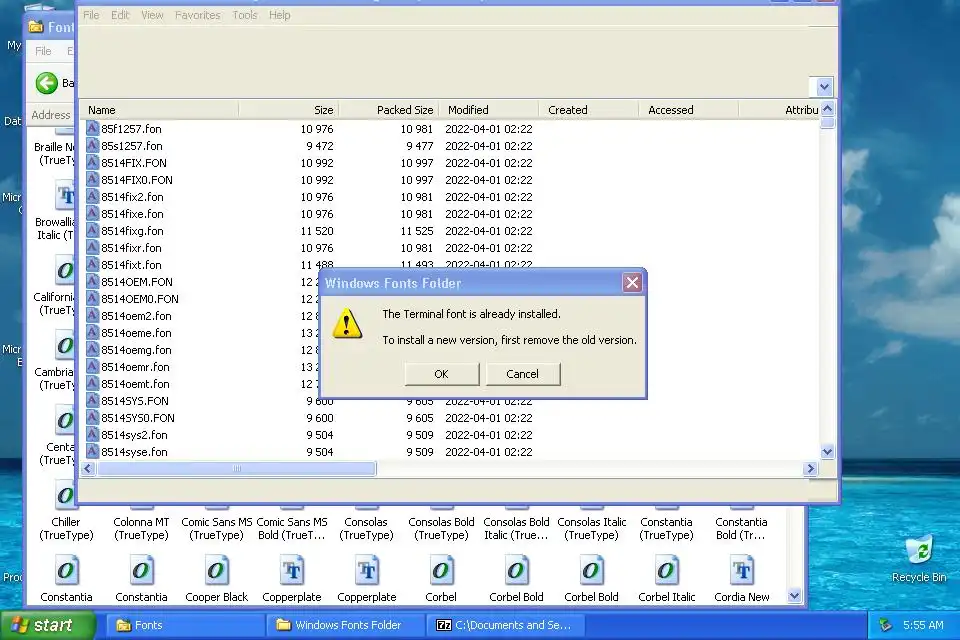Select the 8514oeme.fon file name

click(x=136, y=333)
